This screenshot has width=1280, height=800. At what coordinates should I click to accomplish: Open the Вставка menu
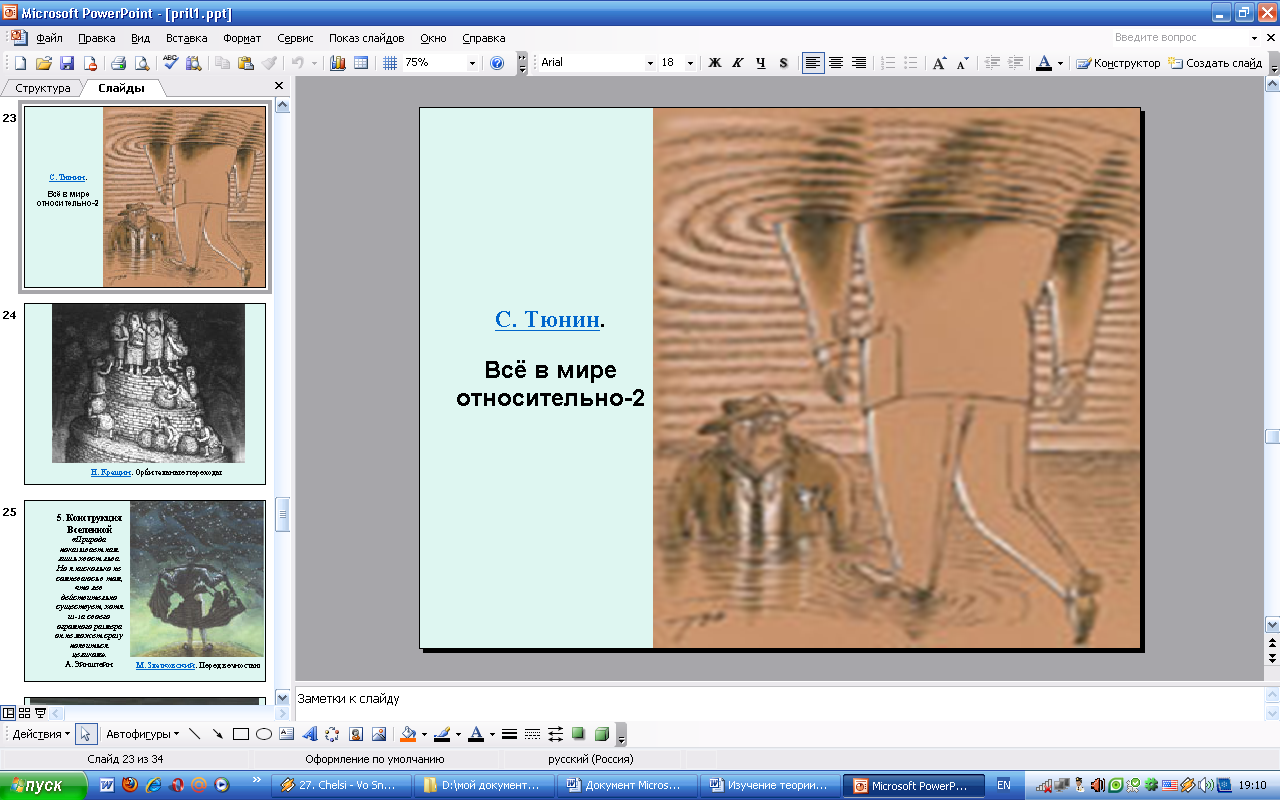pos(186,38)
